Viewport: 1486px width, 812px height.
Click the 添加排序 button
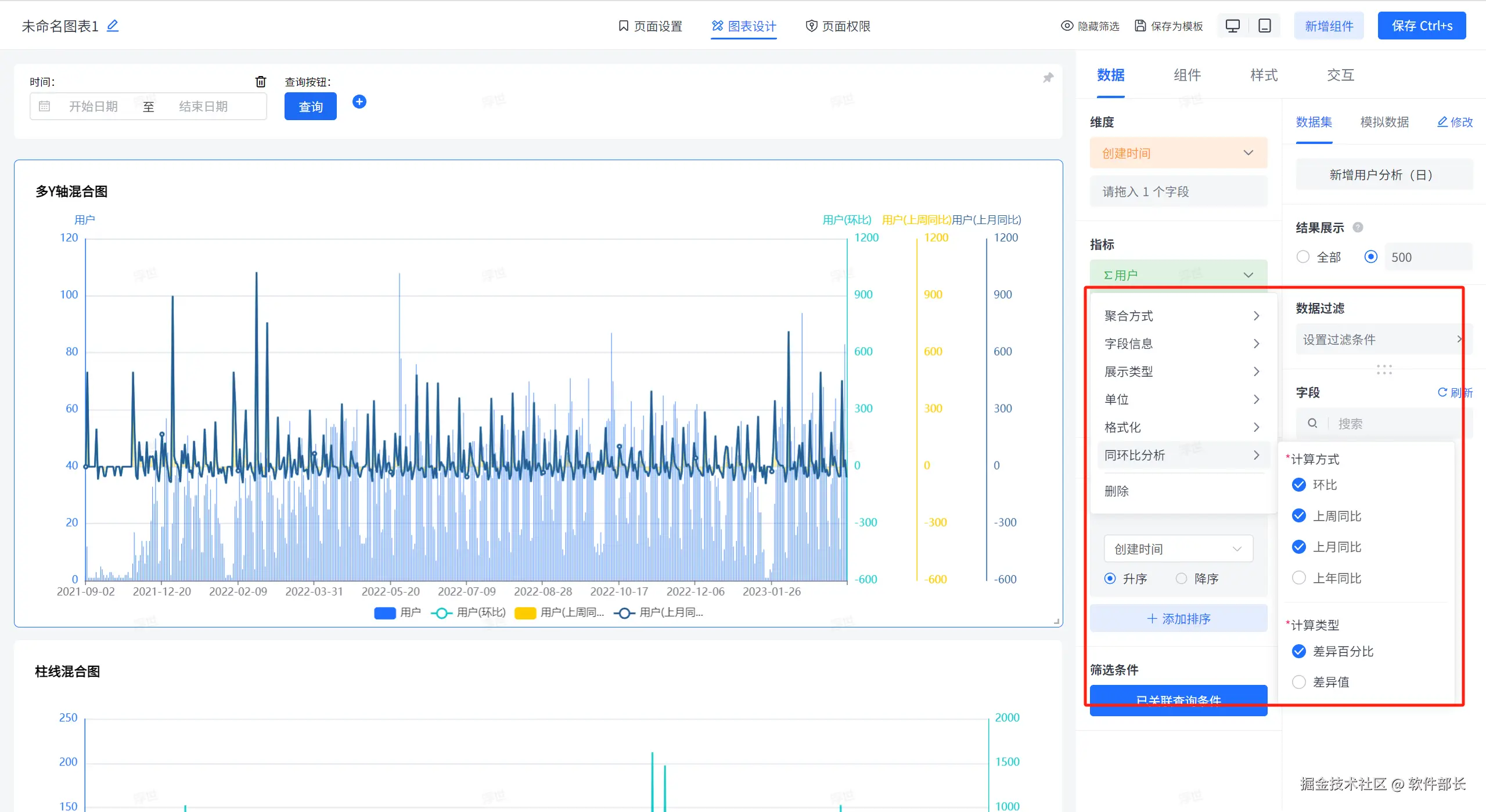(1178, 619)
